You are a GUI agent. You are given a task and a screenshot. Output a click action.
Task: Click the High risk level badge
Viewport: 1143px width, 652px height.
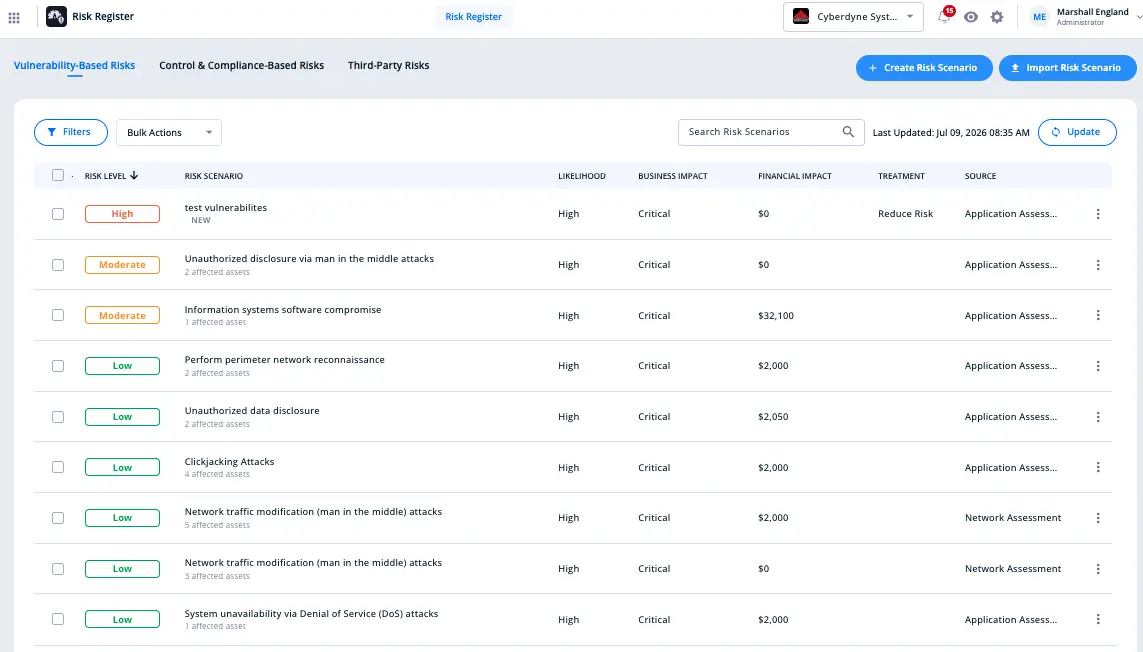click(122, 214)
